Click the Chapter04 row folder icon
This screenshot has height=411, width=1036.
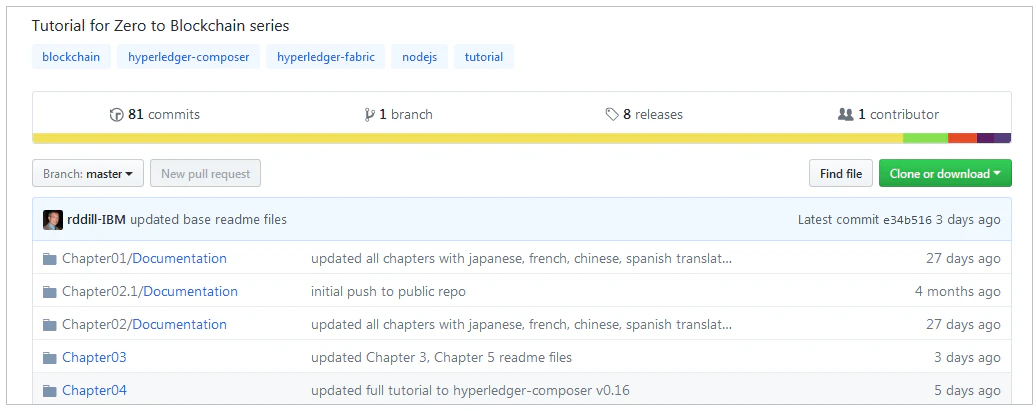tap(50, 391)
